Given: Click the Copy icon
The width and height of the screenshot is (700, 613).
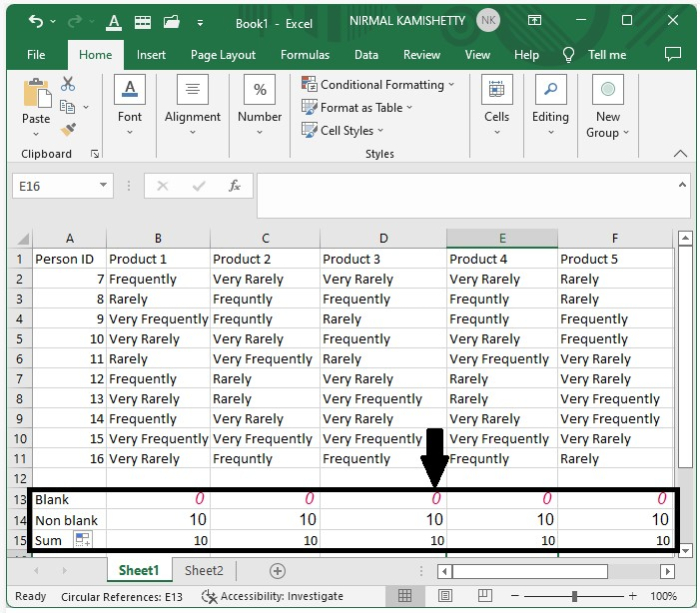Looking at the screenshot, I should (x=67, y=107).
